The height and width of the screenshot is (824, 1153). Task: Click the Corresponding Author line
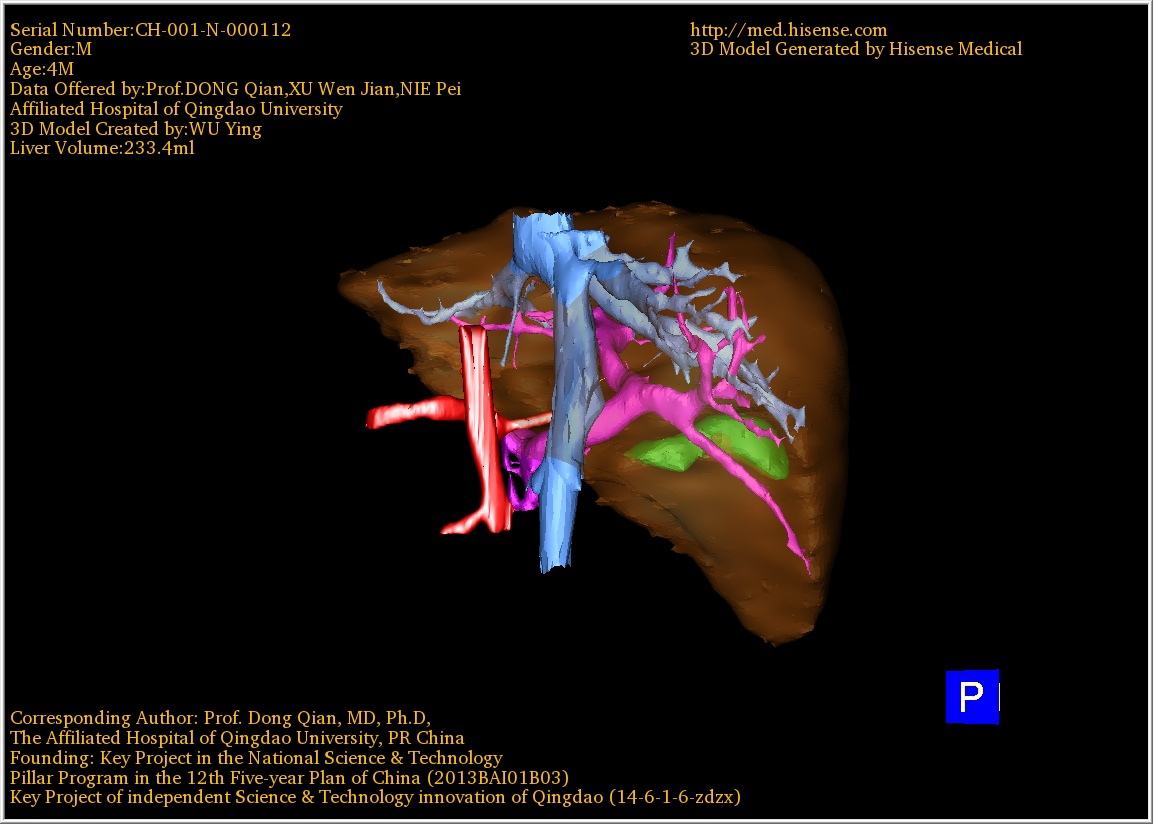click(221, 718)
